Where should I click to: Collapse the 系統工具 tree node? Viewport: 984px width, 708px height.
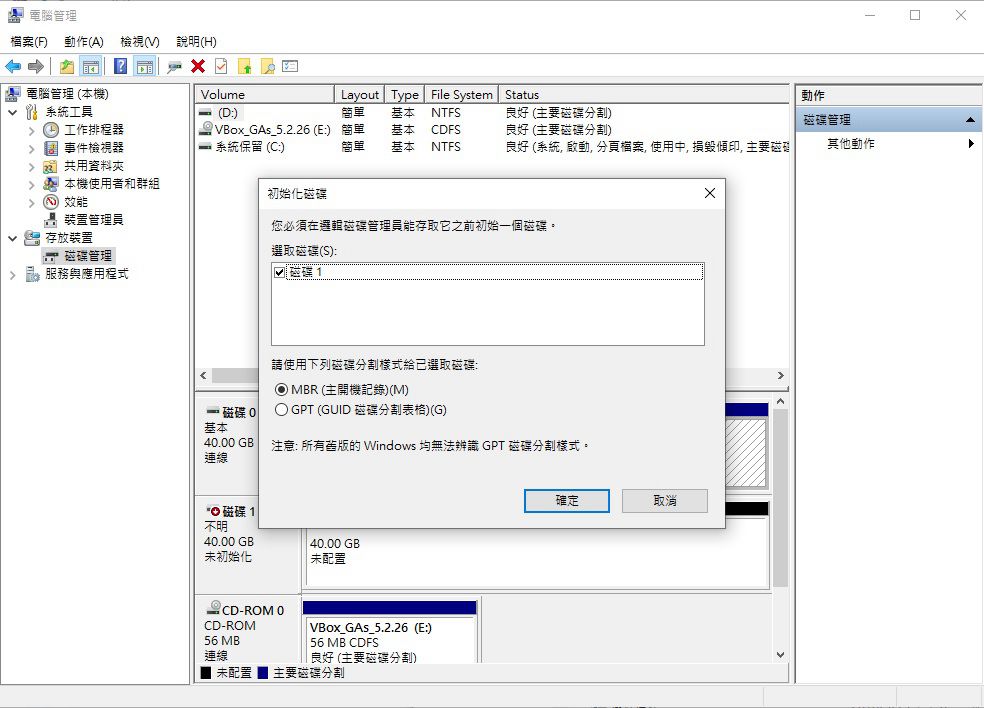[x=13, y=112]
